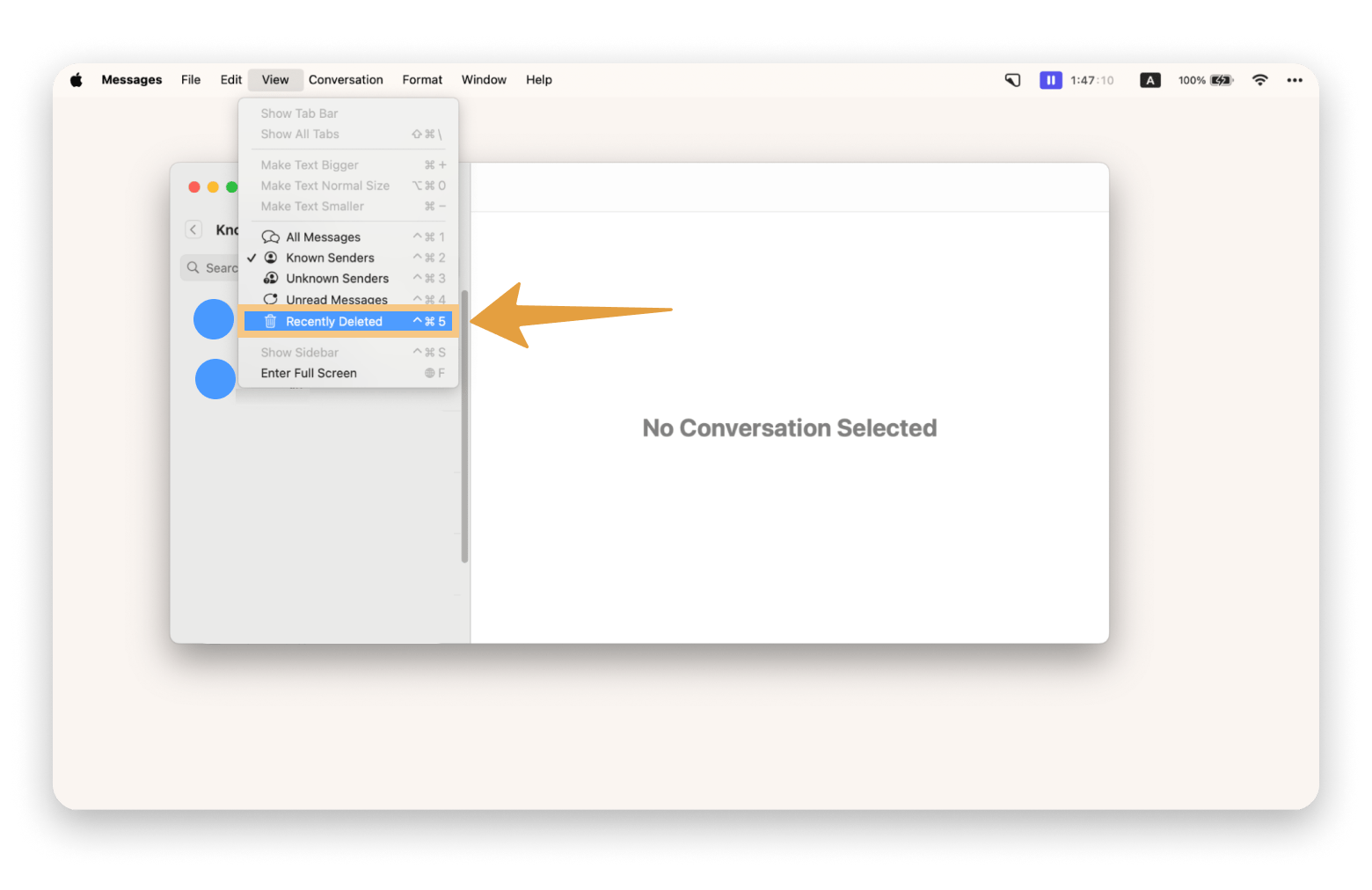Click the All Messages chat bubbles icon

click(x=271, y=237)
